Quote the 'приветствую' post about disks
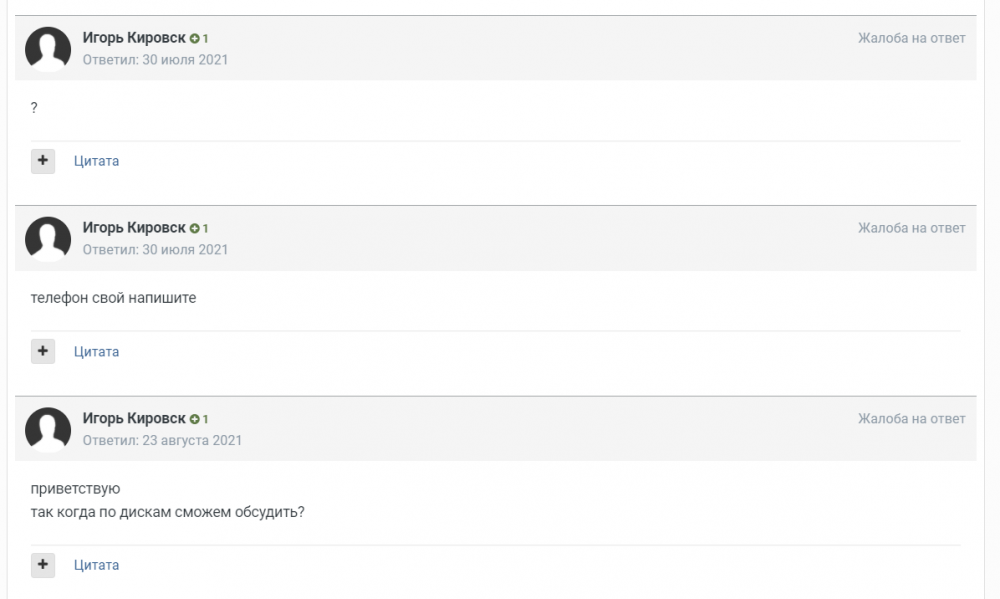Screen dimensions: 1000x599 coord(96,565)
